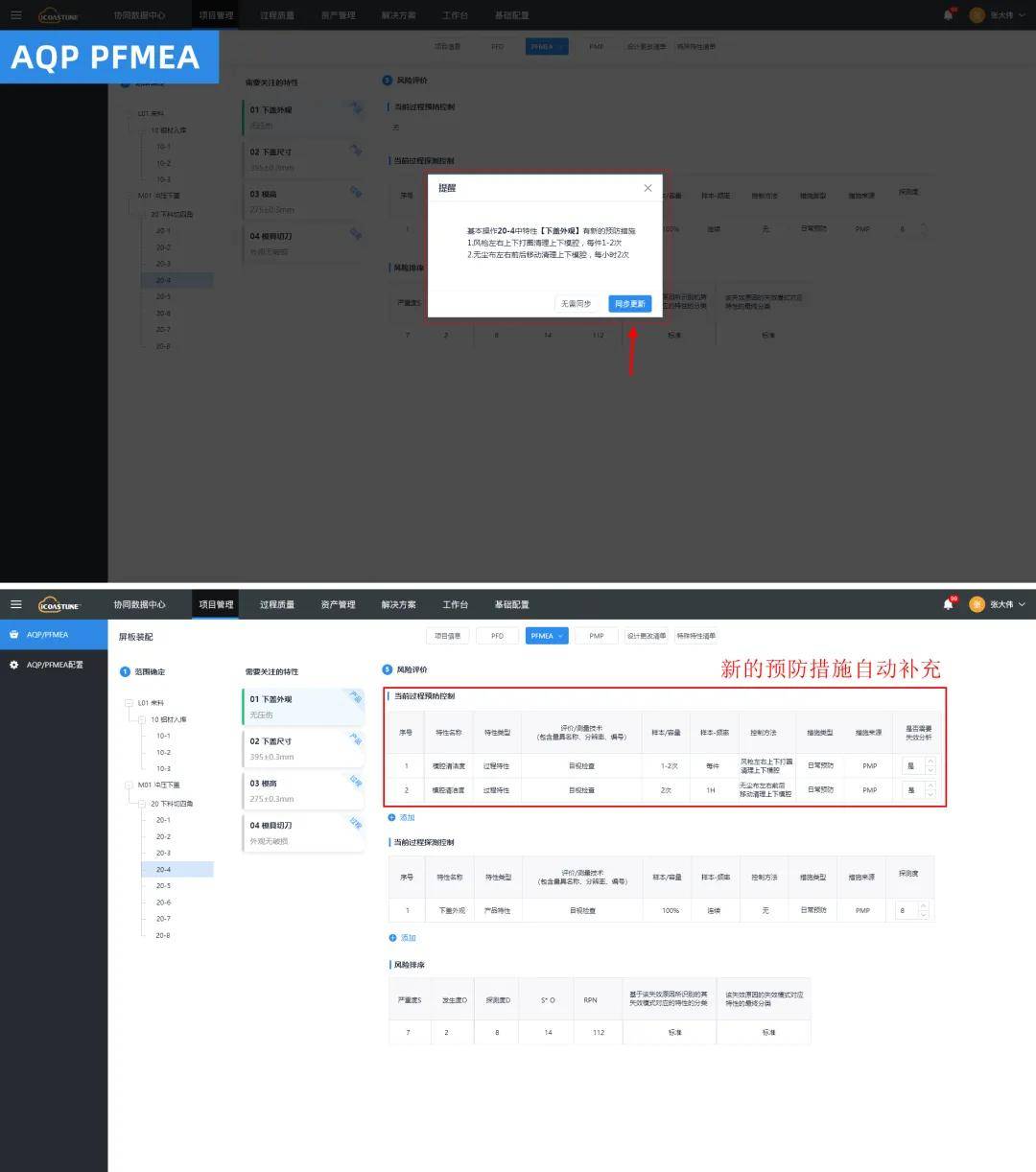Open the PFMEA dropdown button in lower screenshot

[547, 636]
